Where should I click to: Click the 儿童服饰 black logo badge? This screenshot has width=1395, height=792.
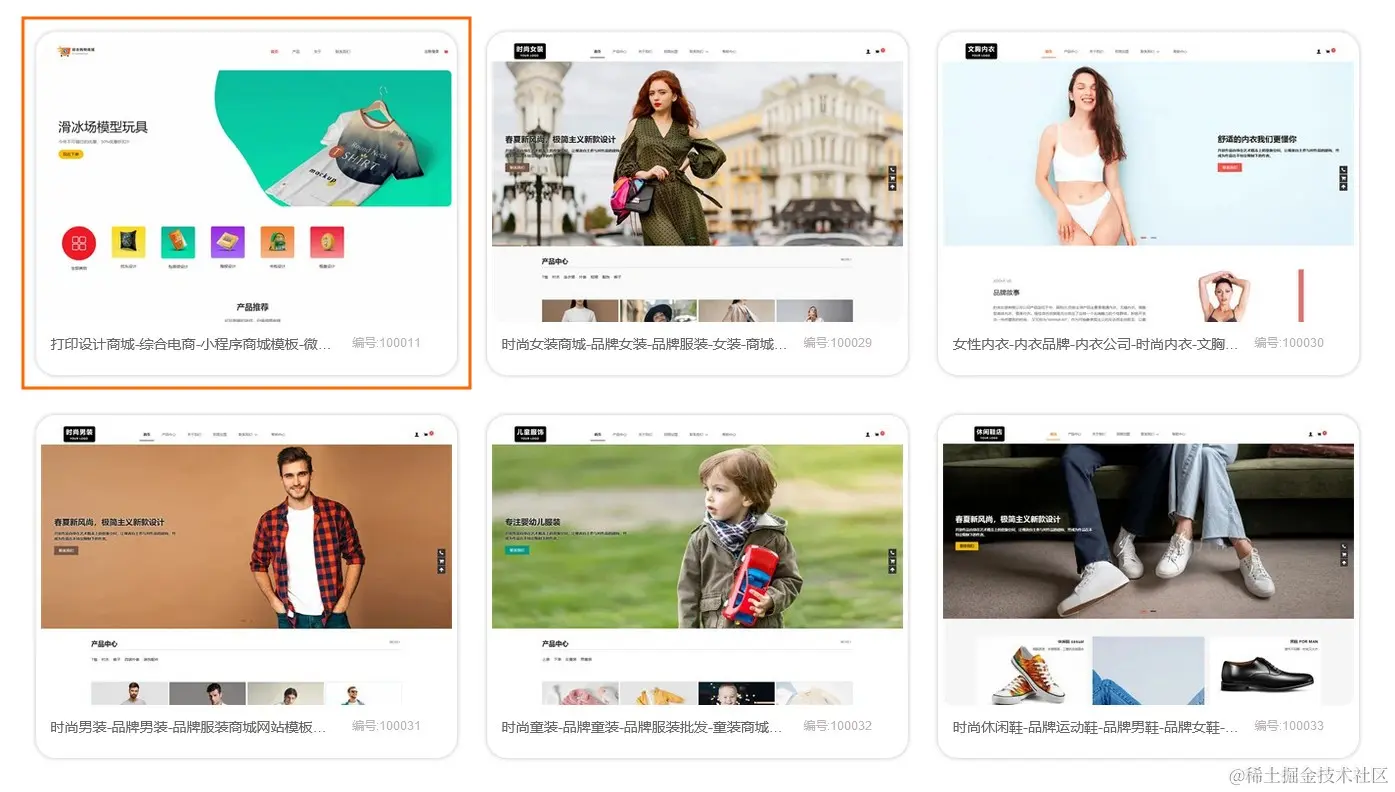coord(530,434)
